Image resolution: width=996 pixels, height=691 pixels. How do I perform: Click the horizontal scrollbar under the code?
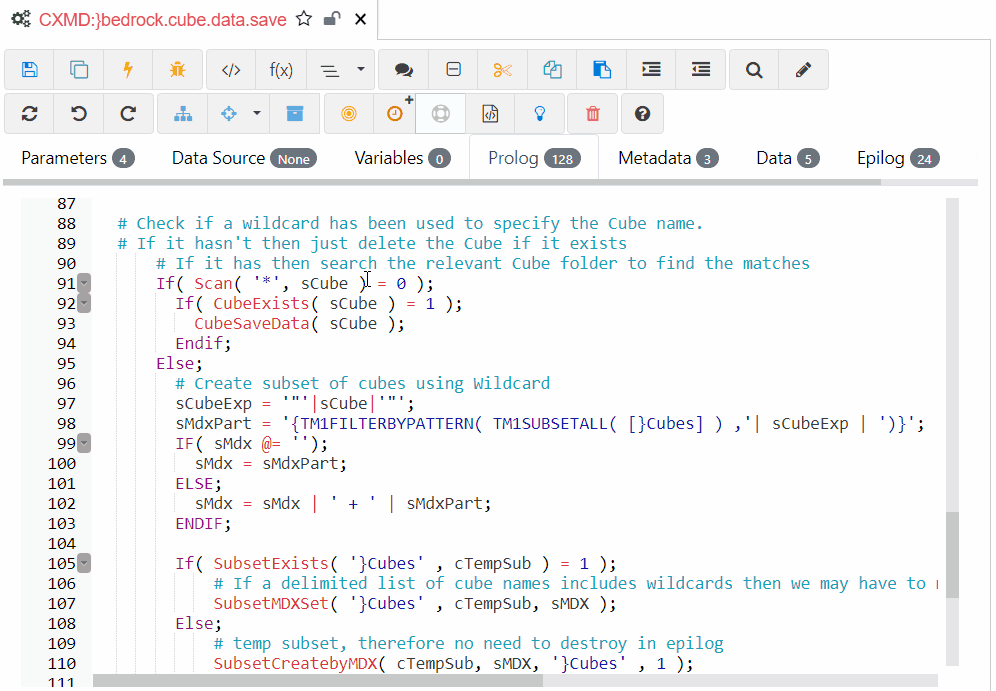tap(318, 680)
